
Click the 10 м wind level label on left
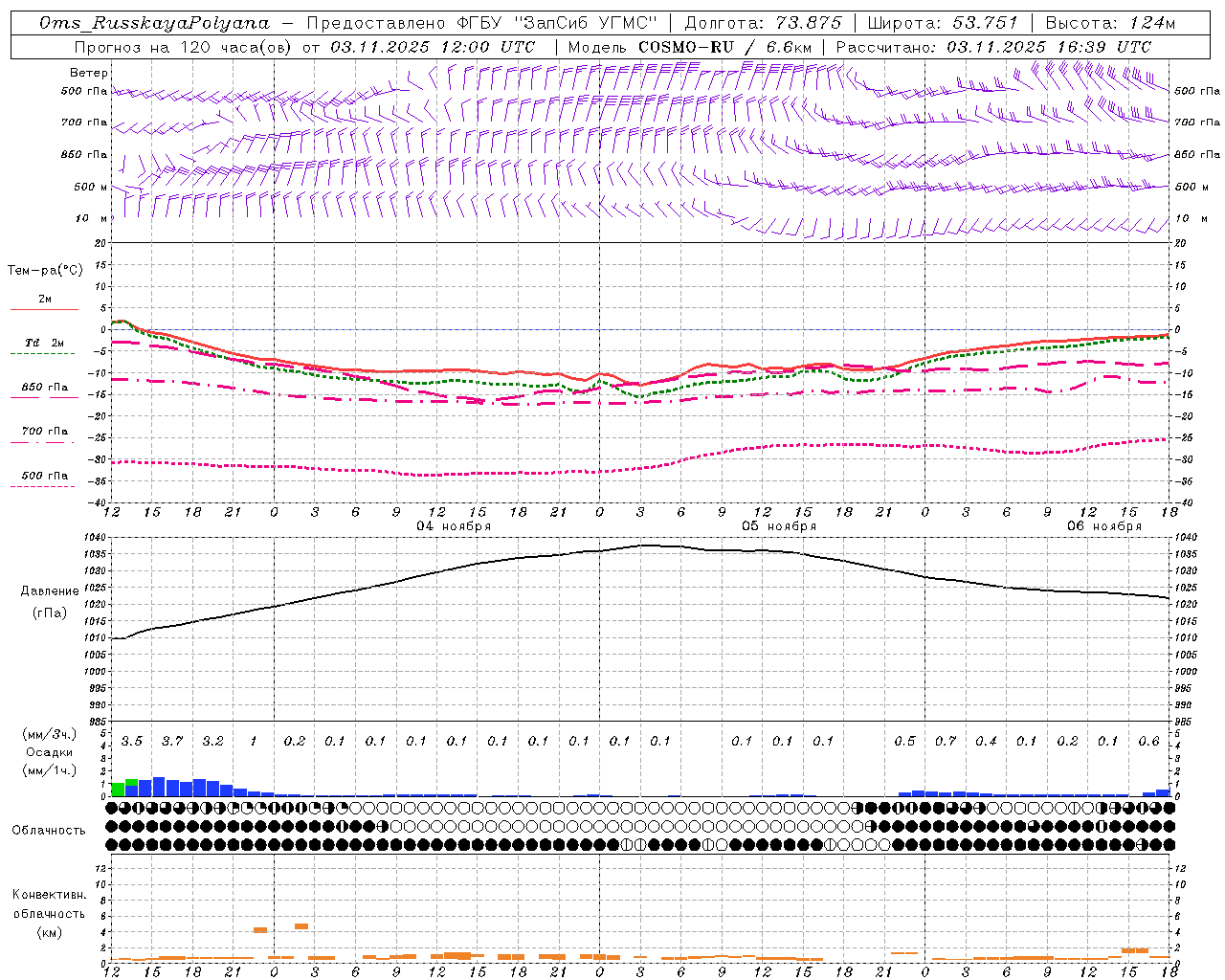92,219
